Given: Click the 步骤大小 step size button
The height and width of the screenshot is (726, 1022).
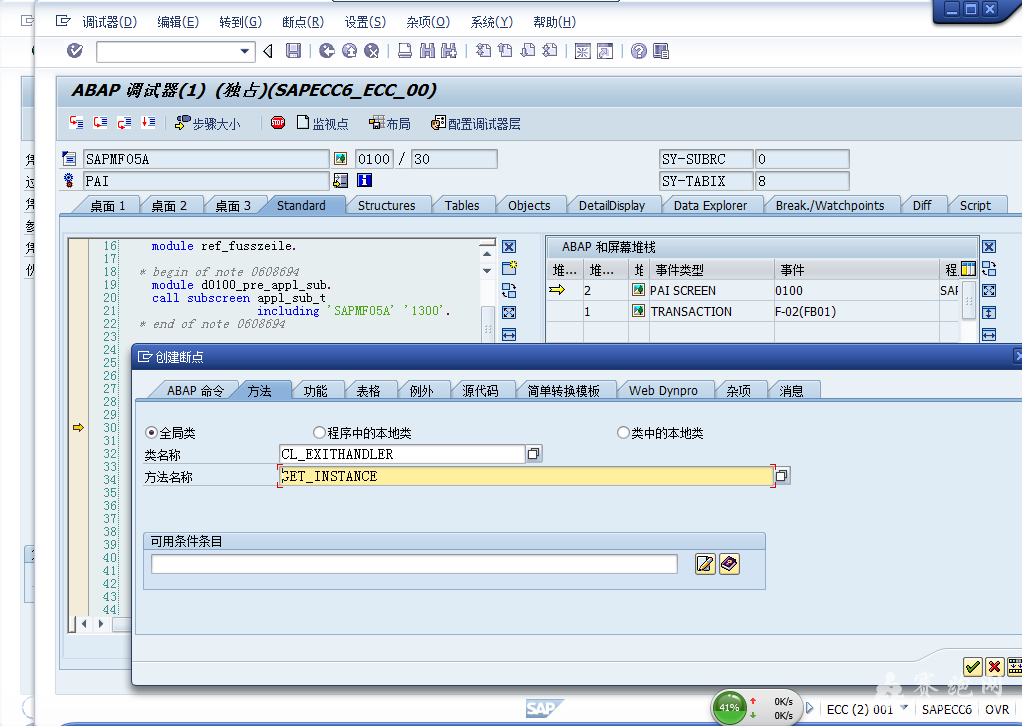Looking at the screenshot, I should click(x=208, y=123).
